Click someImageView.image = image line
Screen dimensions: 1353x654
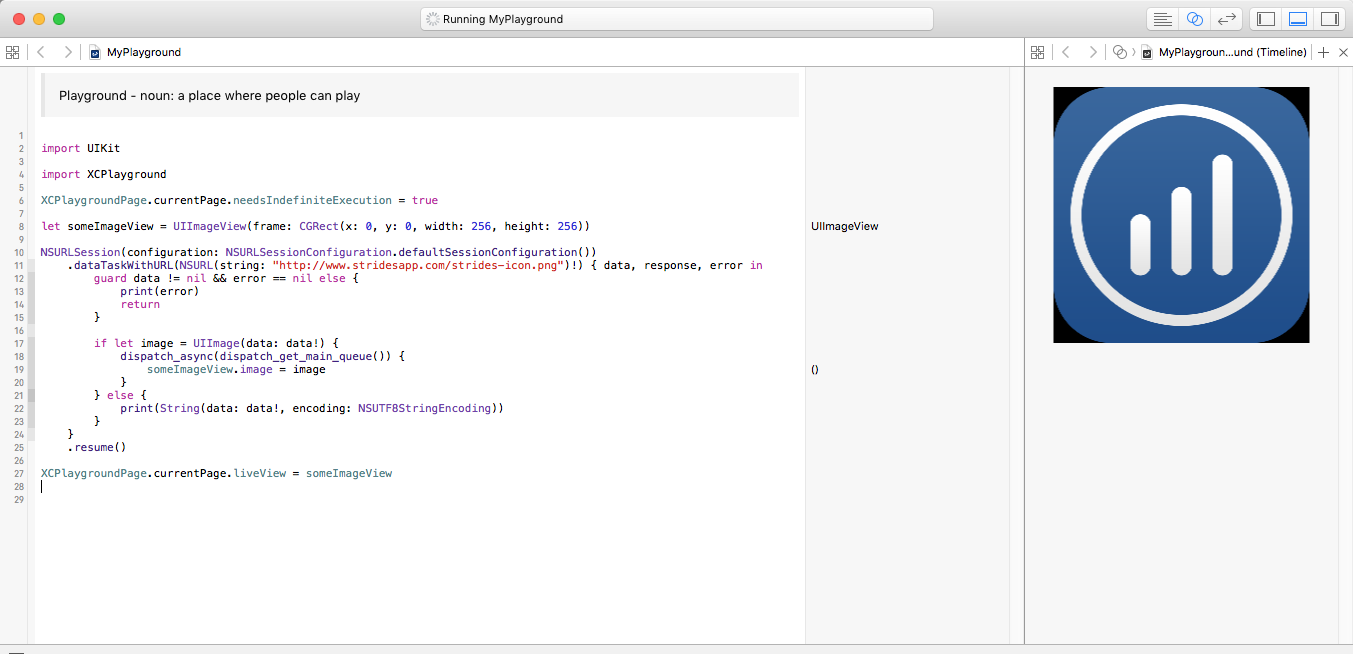[236, 369]
